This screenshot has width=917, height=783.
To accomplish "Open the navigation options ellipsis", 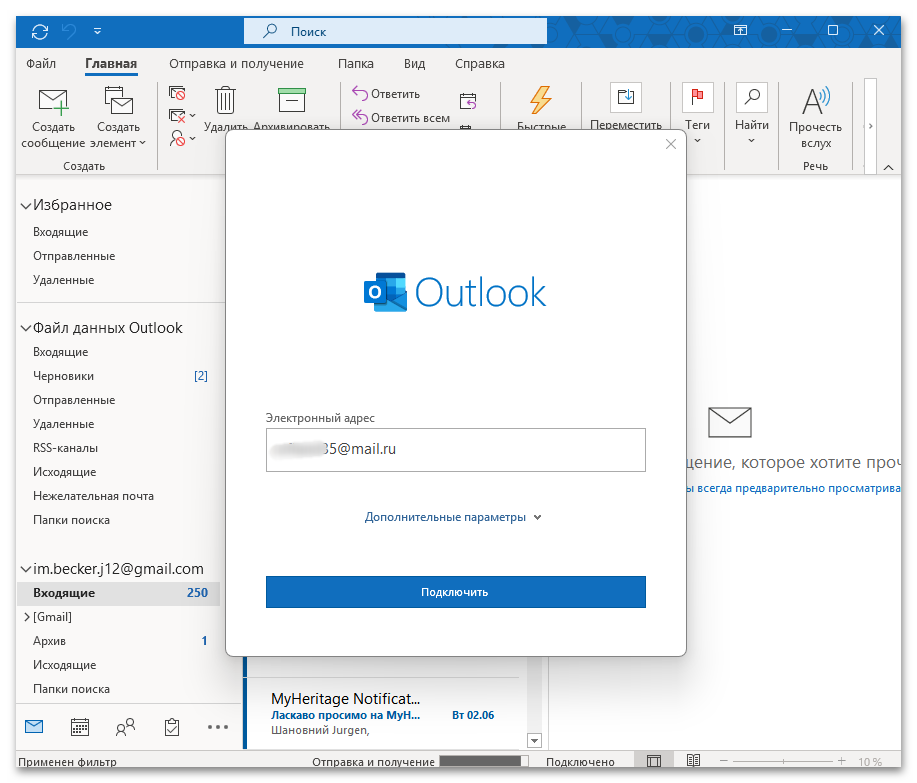I will pos(218,727).
